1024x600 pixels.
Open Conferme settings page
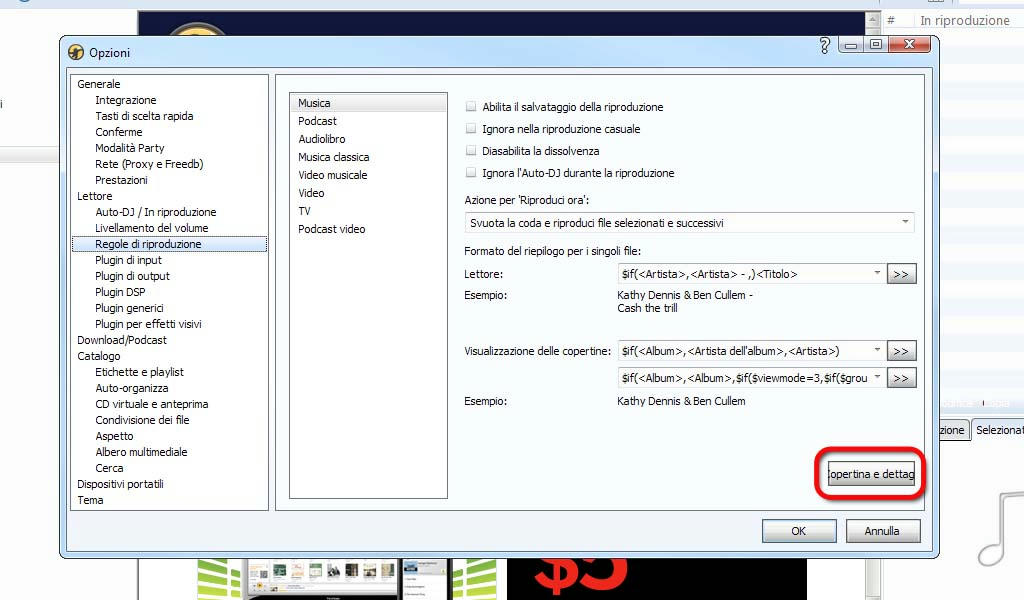click(x=118, y=132)
